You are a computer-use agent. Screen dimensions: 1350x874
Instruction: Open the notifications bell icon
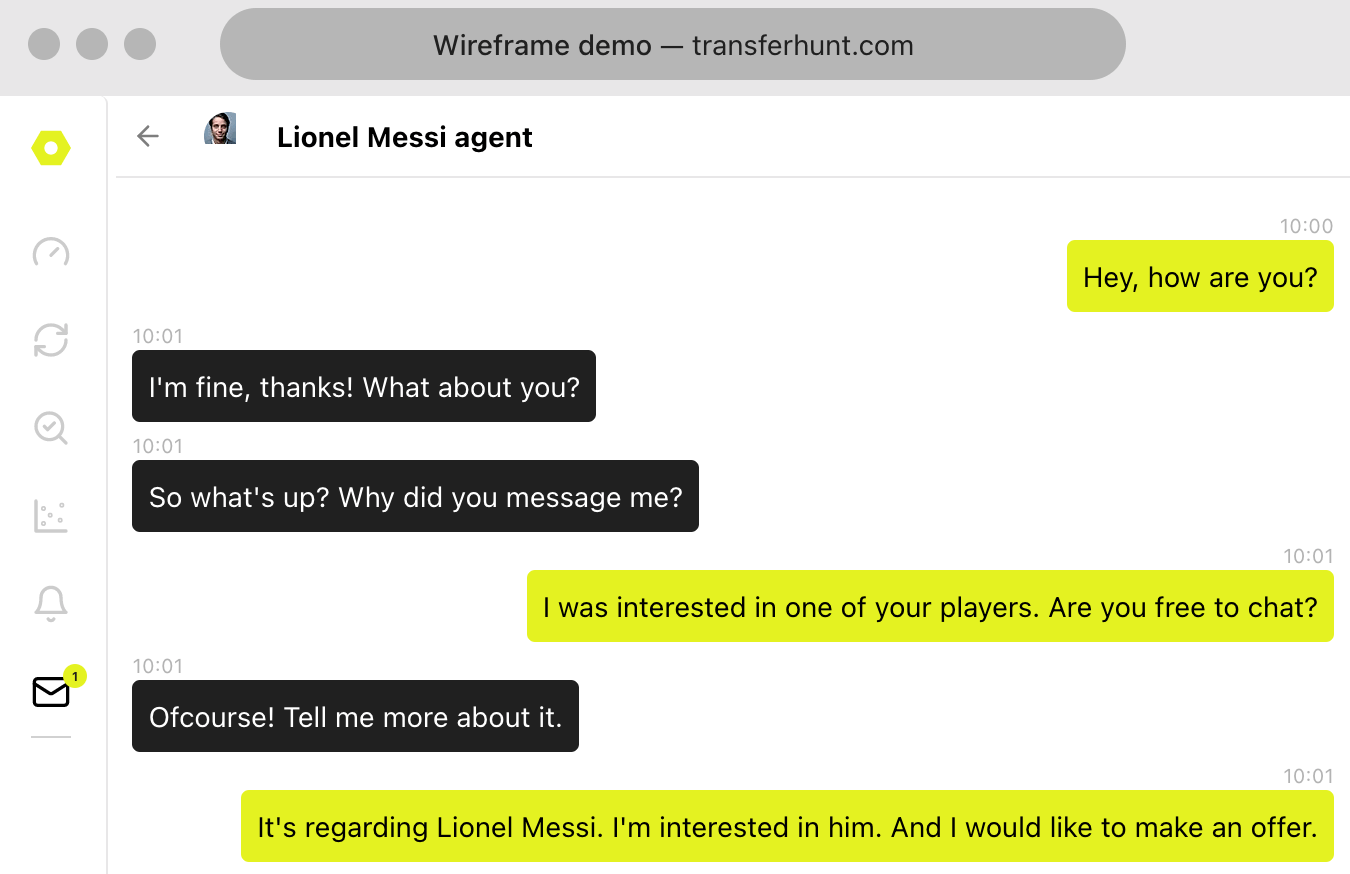tap(51, 602)
